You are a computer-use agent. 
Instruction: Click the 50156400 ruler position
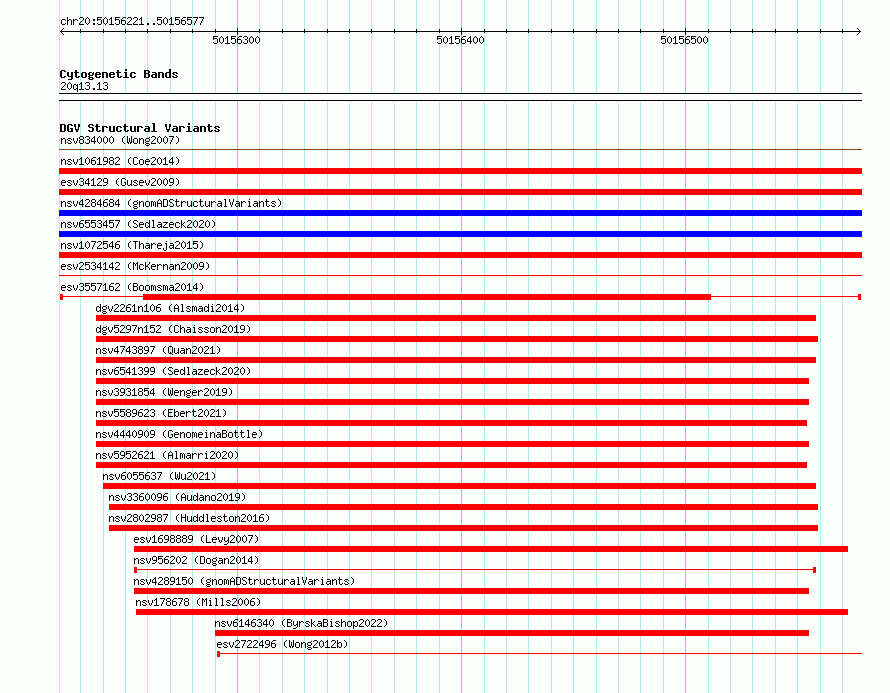[460, 40]
